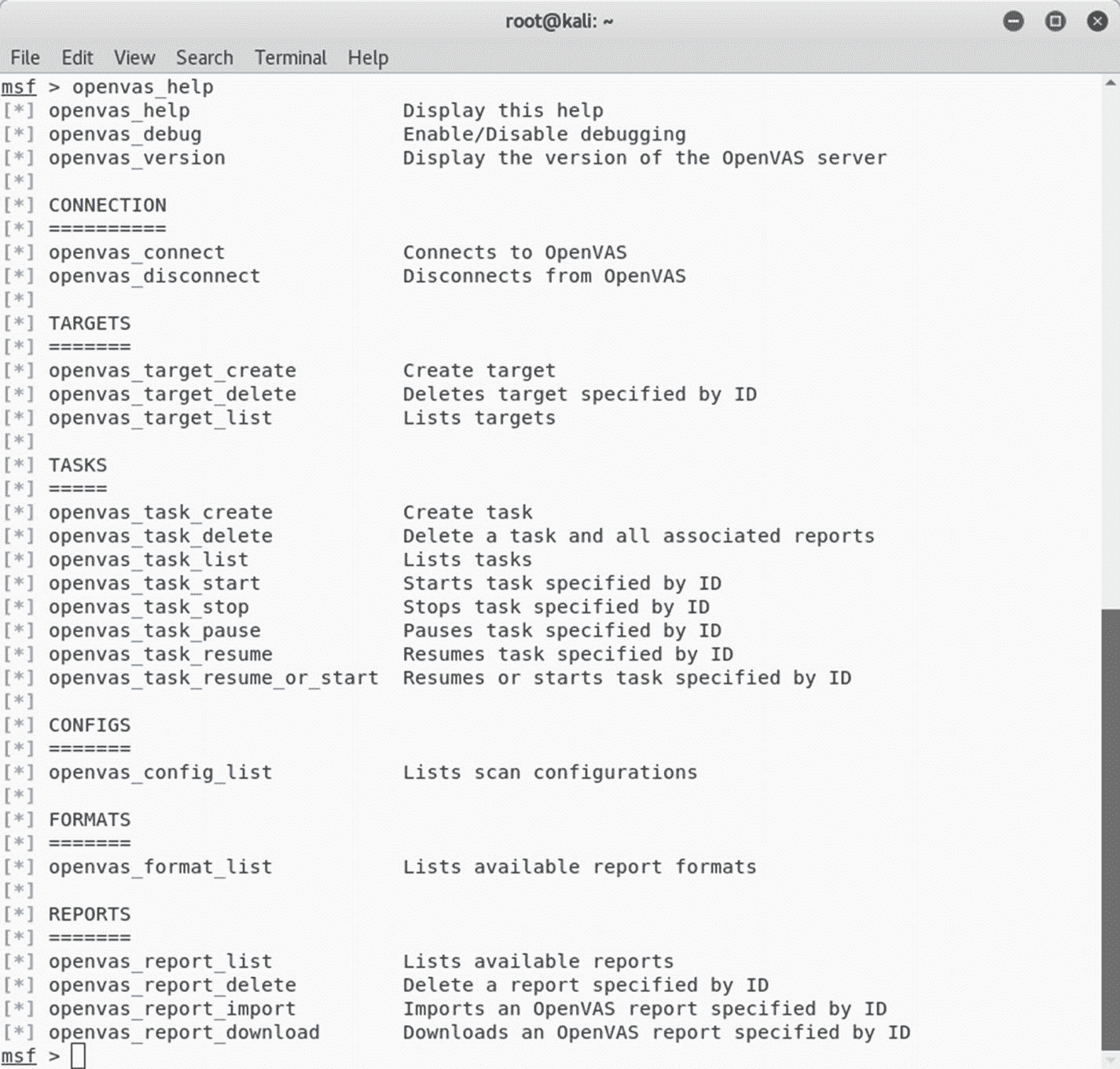Click 'Display this help' description

(503, 111)
